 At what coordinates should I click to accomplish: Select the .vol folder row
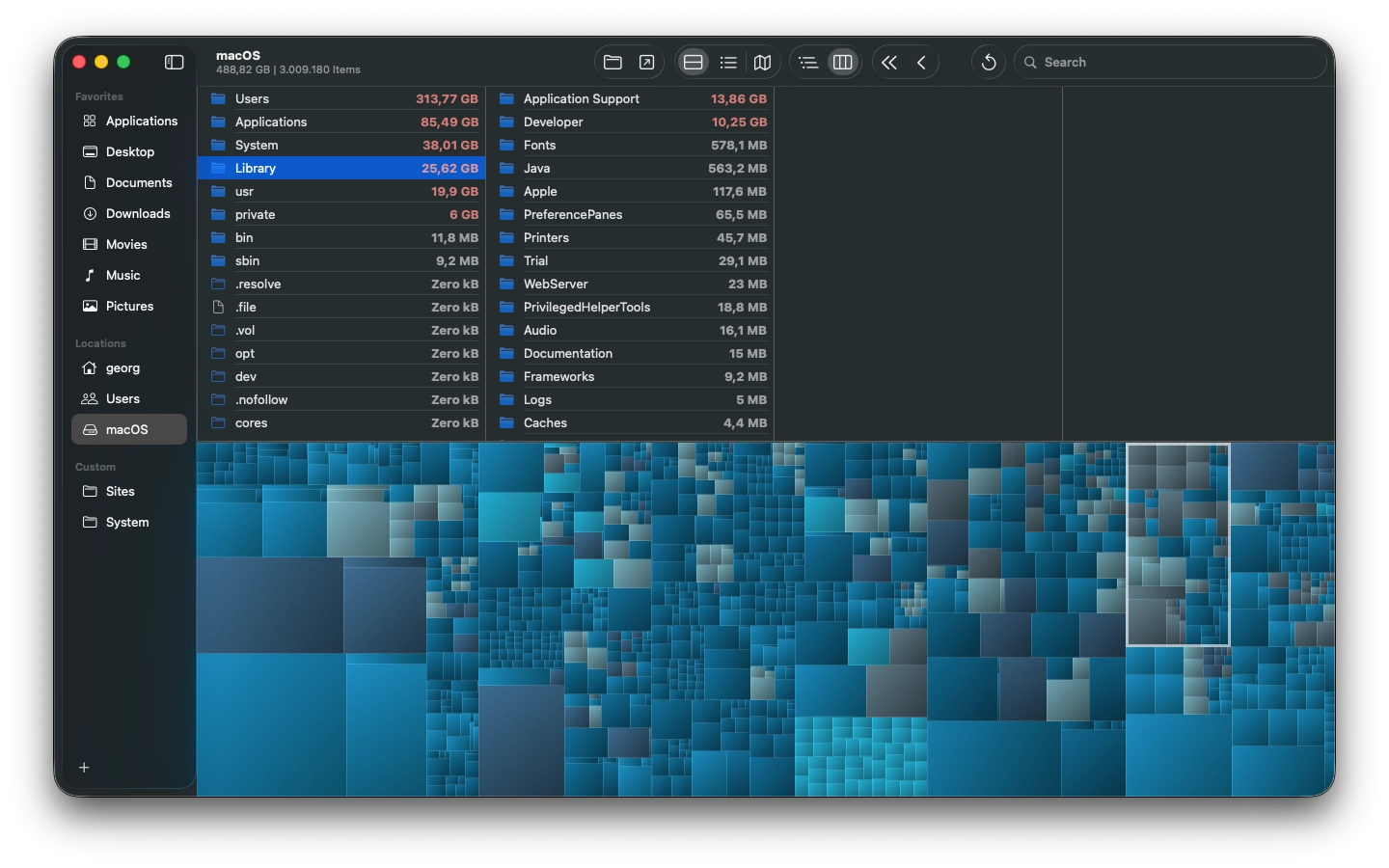341,330
